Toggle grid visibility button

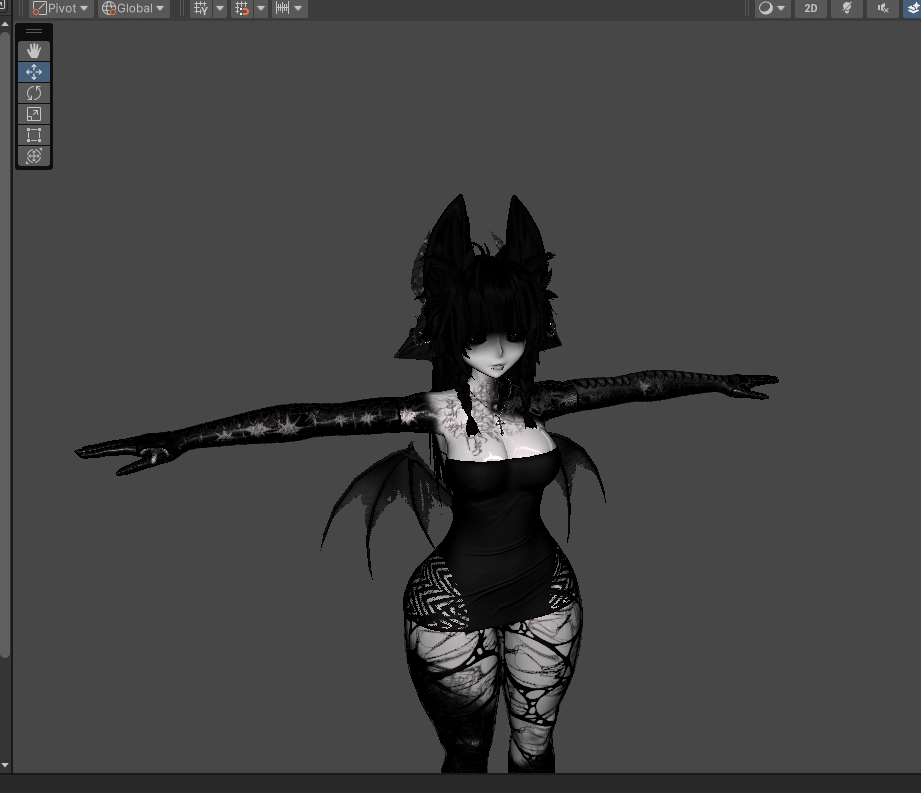[x=201, y=8]
